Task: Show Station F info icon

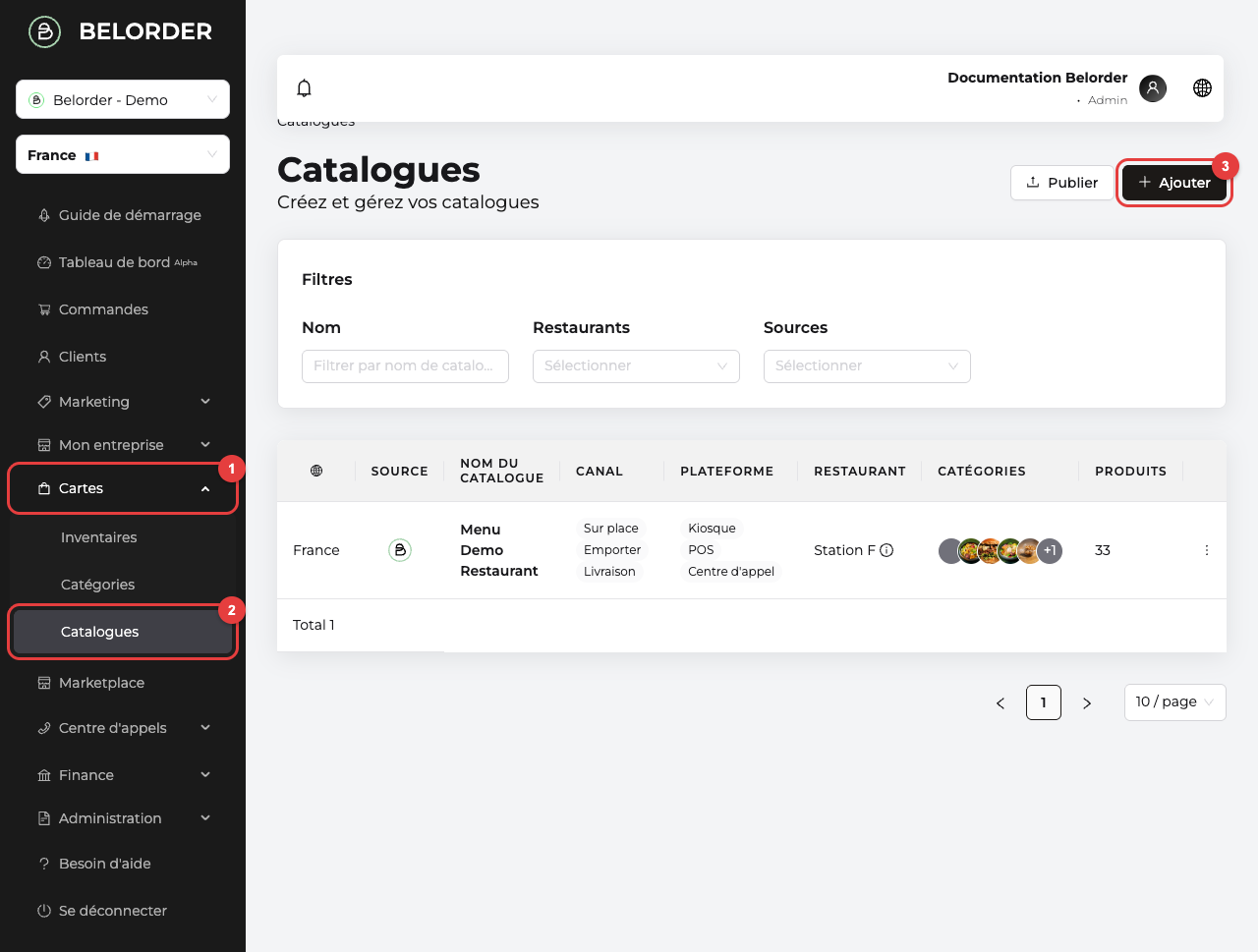Action: point(886,550)
